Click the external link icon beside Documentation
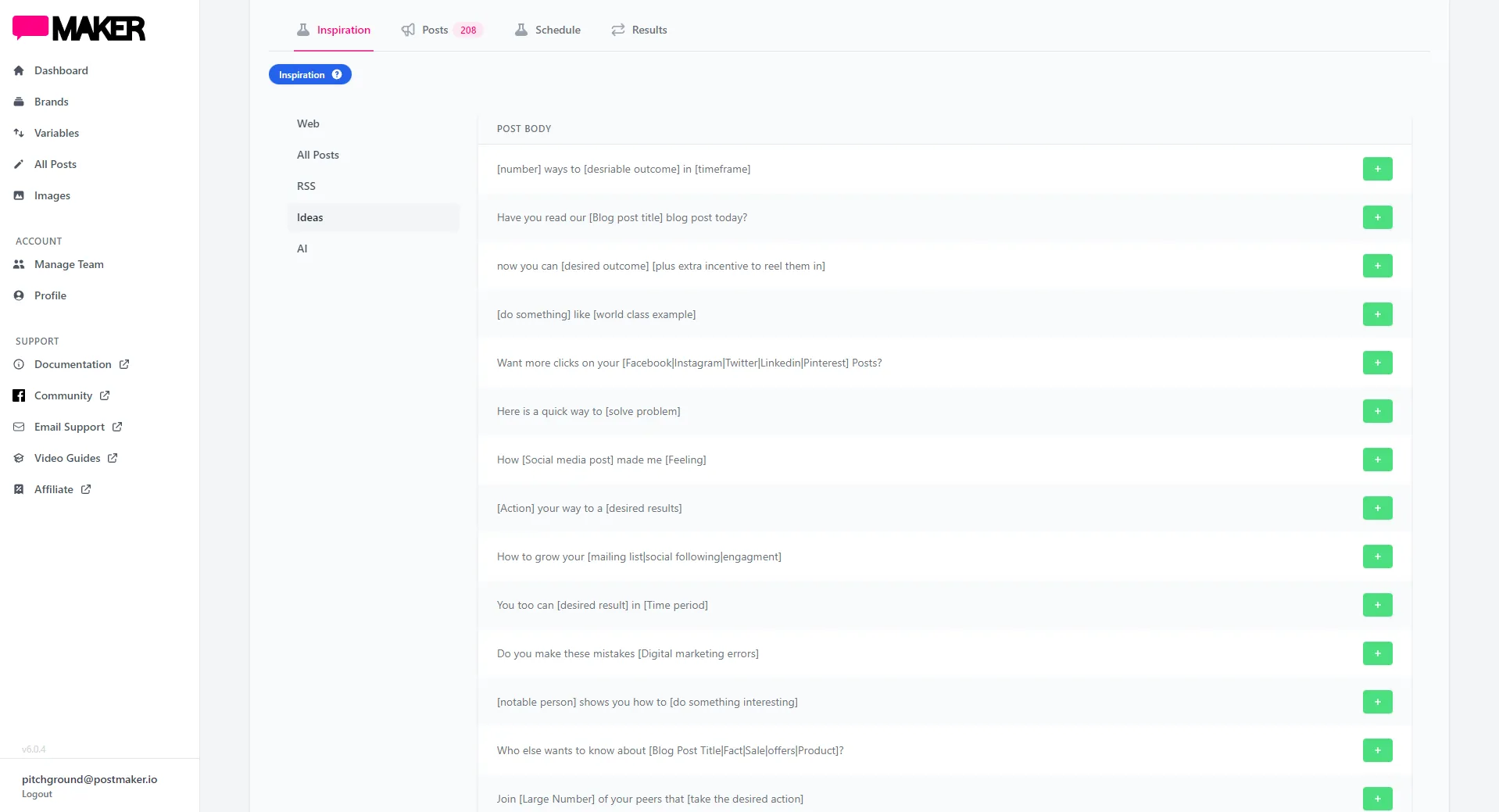1499x812 pixels. (x=124, y=364)
